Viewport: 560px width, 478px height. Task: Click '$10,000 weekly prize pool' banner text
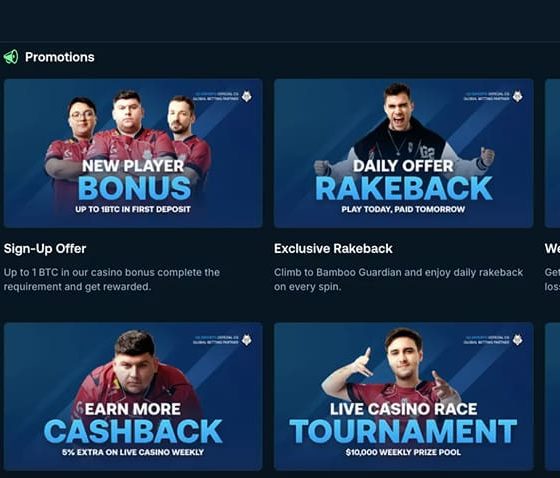coord(403,452)
